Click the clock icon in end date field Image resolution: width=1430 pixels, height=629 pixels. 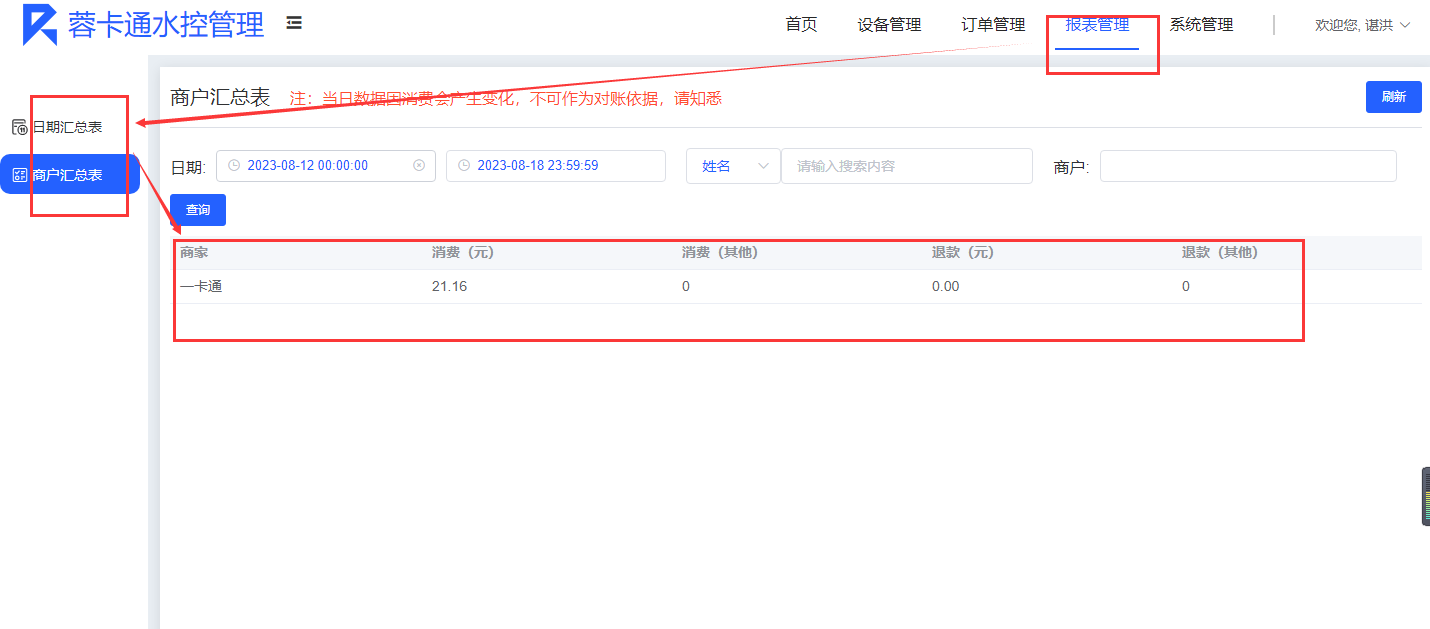[x=464, y=166]
